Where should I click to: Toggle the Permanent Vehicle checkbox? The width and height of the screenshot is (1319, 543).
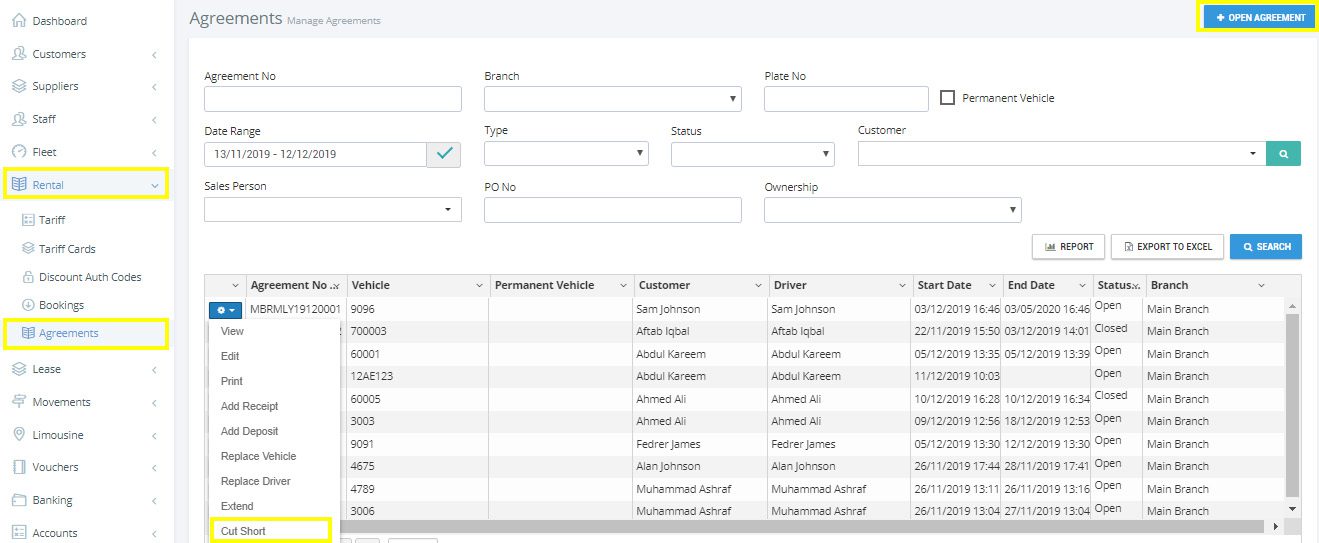pyautogui.click(x=948, y=98)
